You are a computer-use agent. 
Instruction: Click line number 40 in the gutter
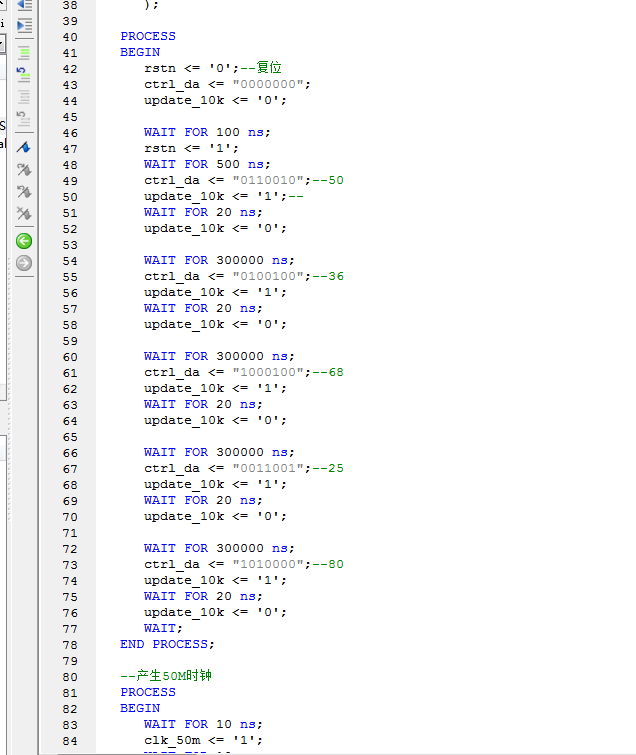[70, 37]
